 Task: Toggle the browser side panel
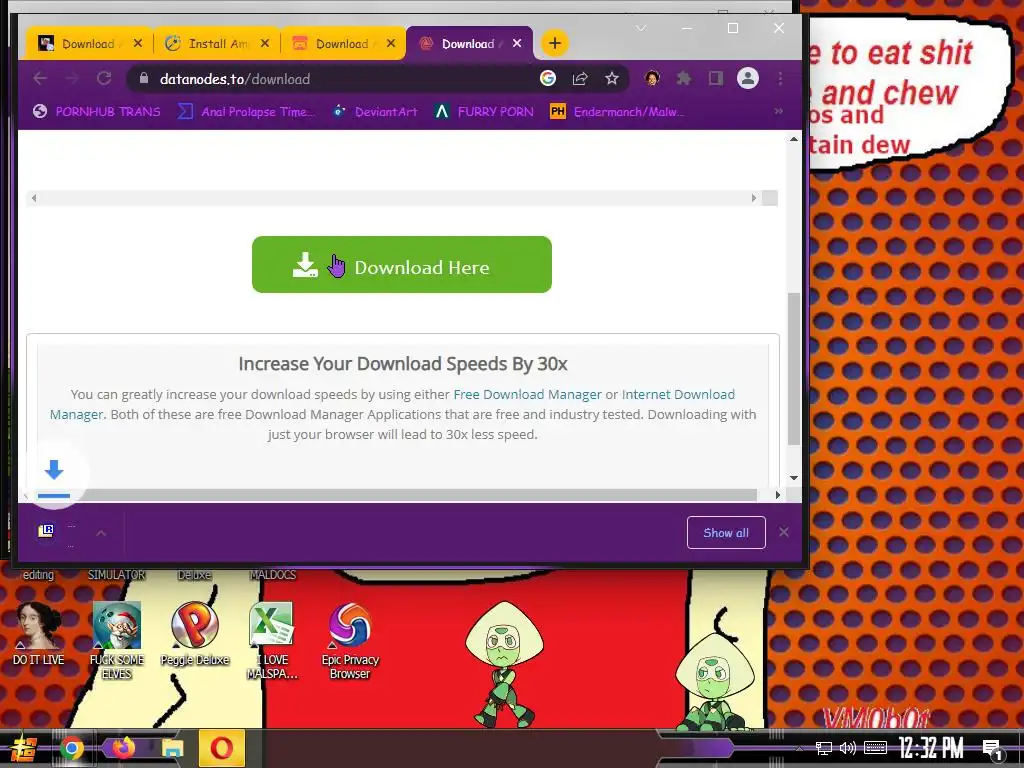pyautogui.click(x=716, y=78)
